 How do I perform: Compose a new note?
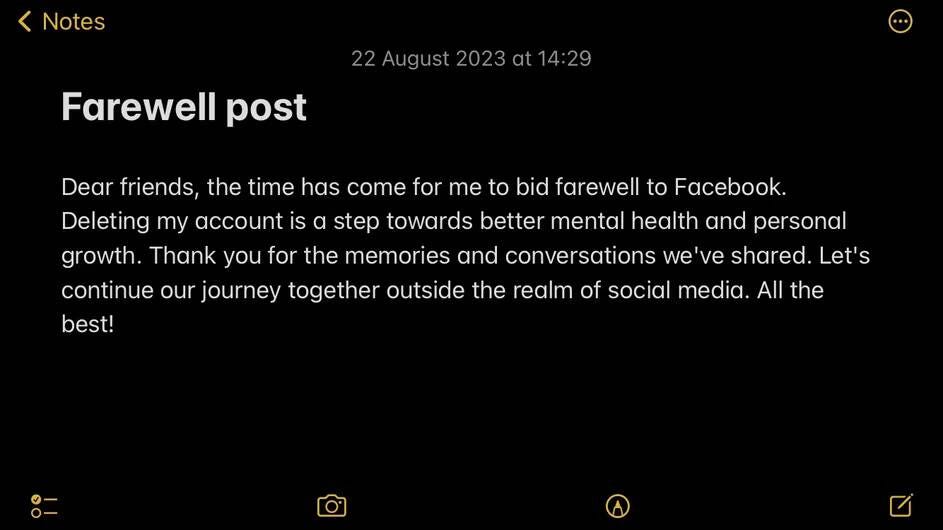click(x=900, y=505)
